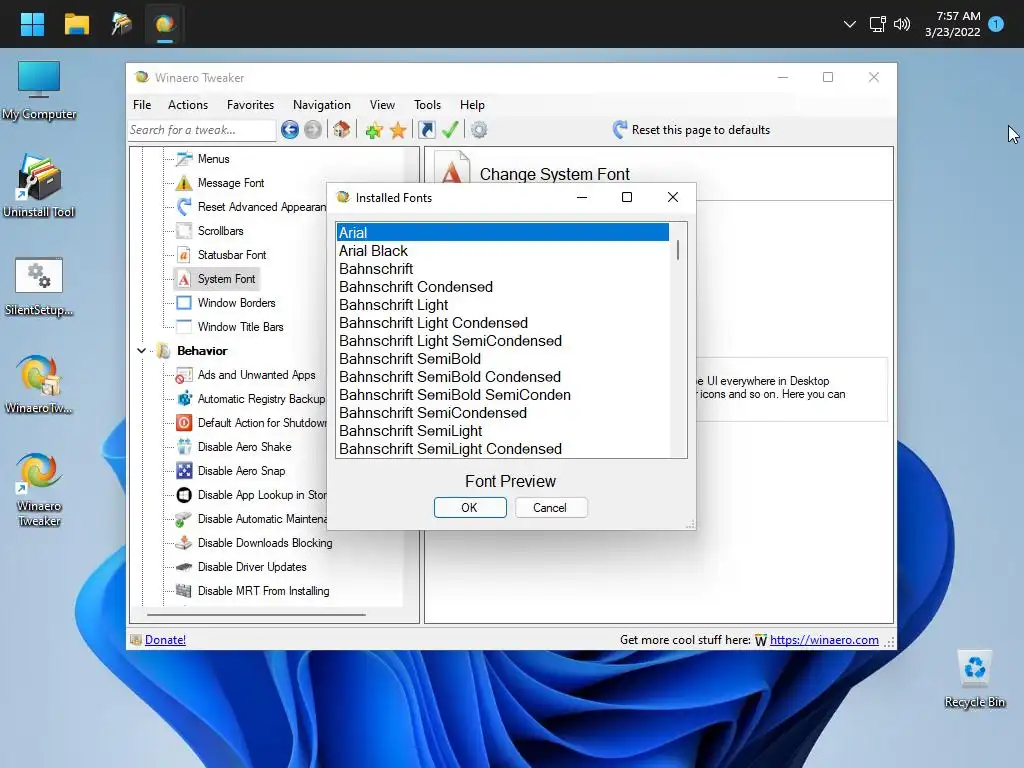The image size is (1024, 768).
Task: Click the Menus tree item icon
Action: pos(185,159)
